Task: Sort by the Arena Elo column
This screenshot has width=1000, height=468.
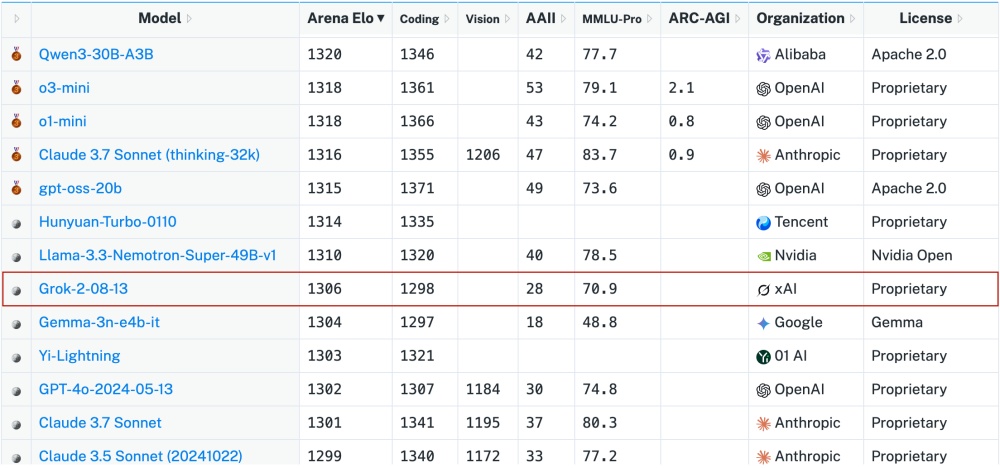Action: point(346,18)
